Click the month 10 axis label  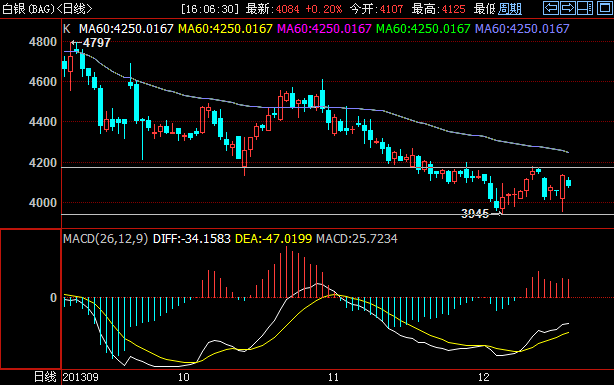click(184, 377)
